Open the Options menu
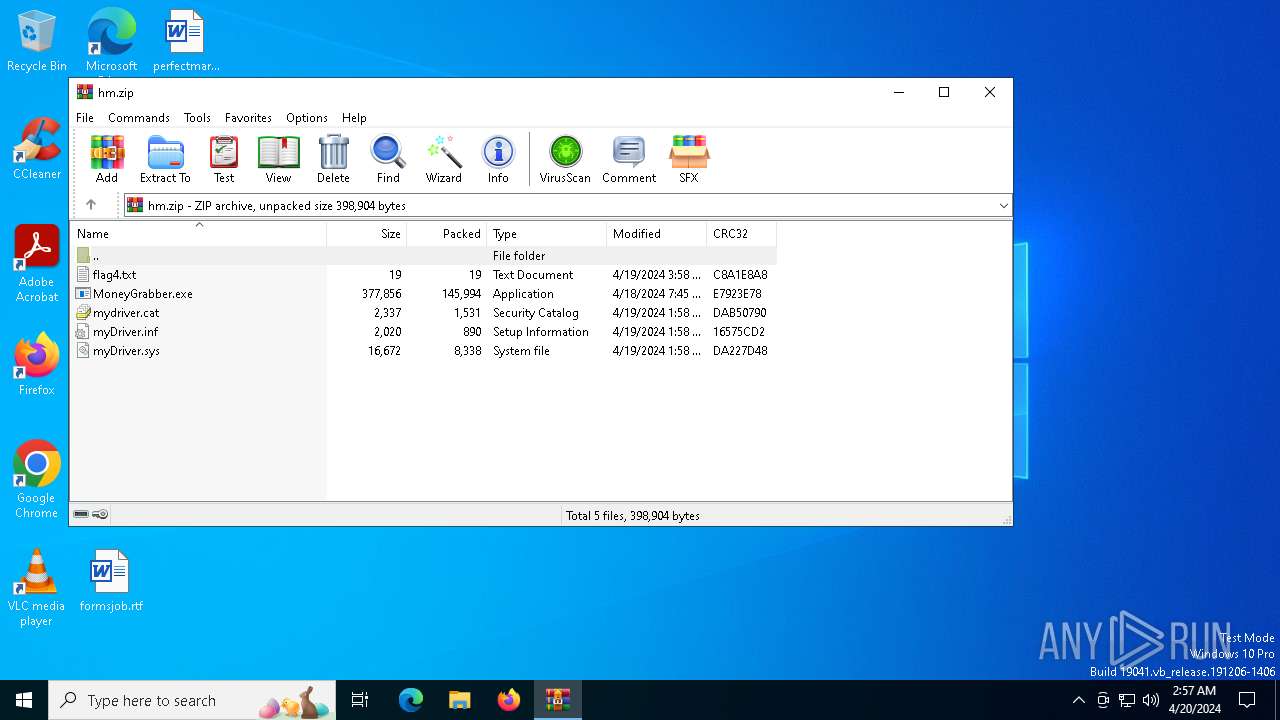Viewport: 1280px width, 720px height. pos(307,117)
